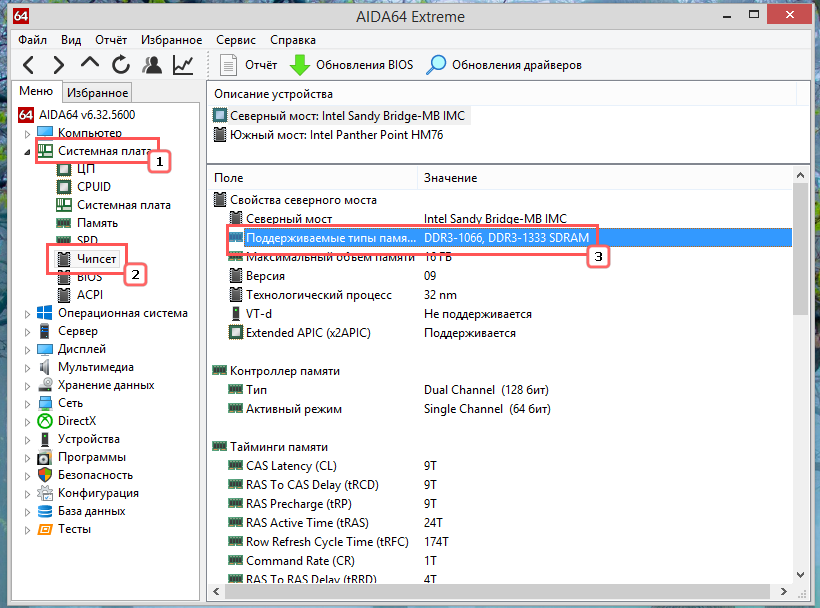Click the vertical scrollbar down arrow
Viewport: 820px width, 608px height.
click(800, 575)
